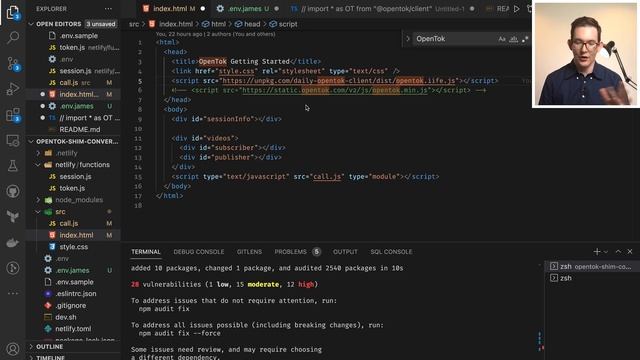The height and width of the screenshot is (360, 640).
Task: Expand the node_modules folder
Action: [79, 200]
